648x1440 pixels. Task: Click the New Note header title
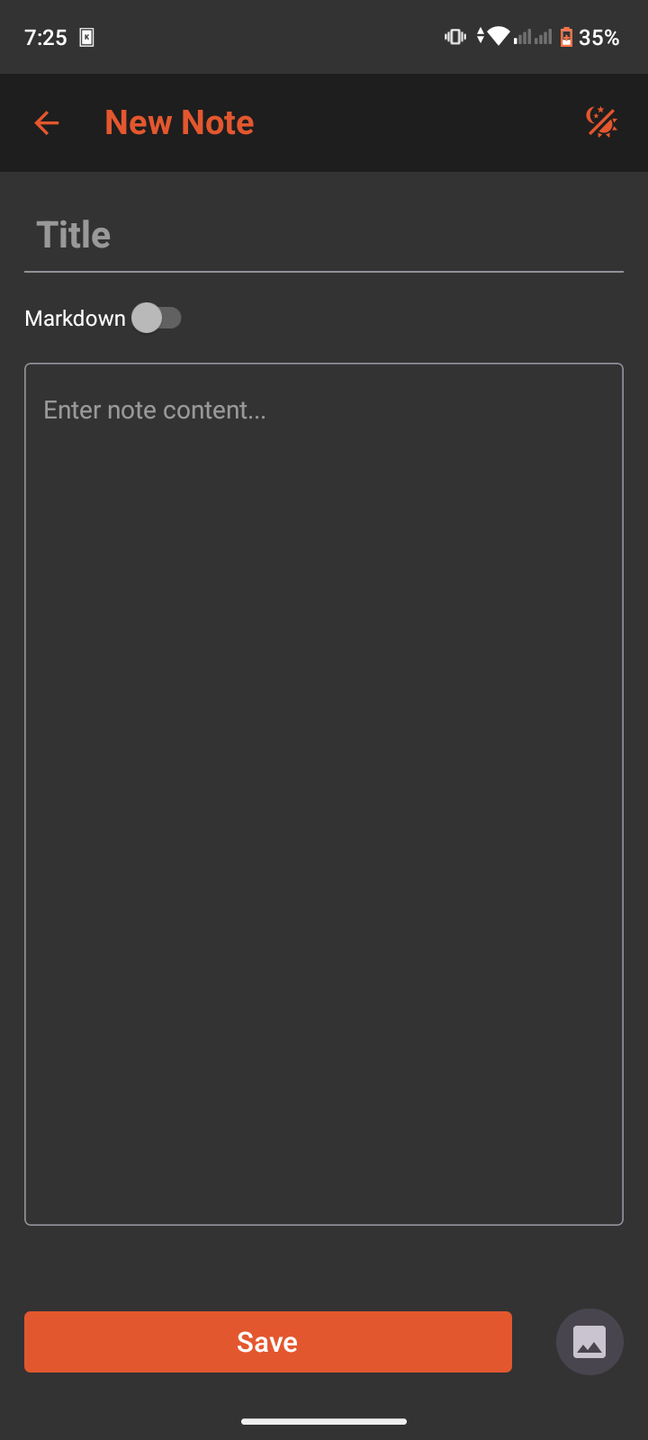point(179,122)
